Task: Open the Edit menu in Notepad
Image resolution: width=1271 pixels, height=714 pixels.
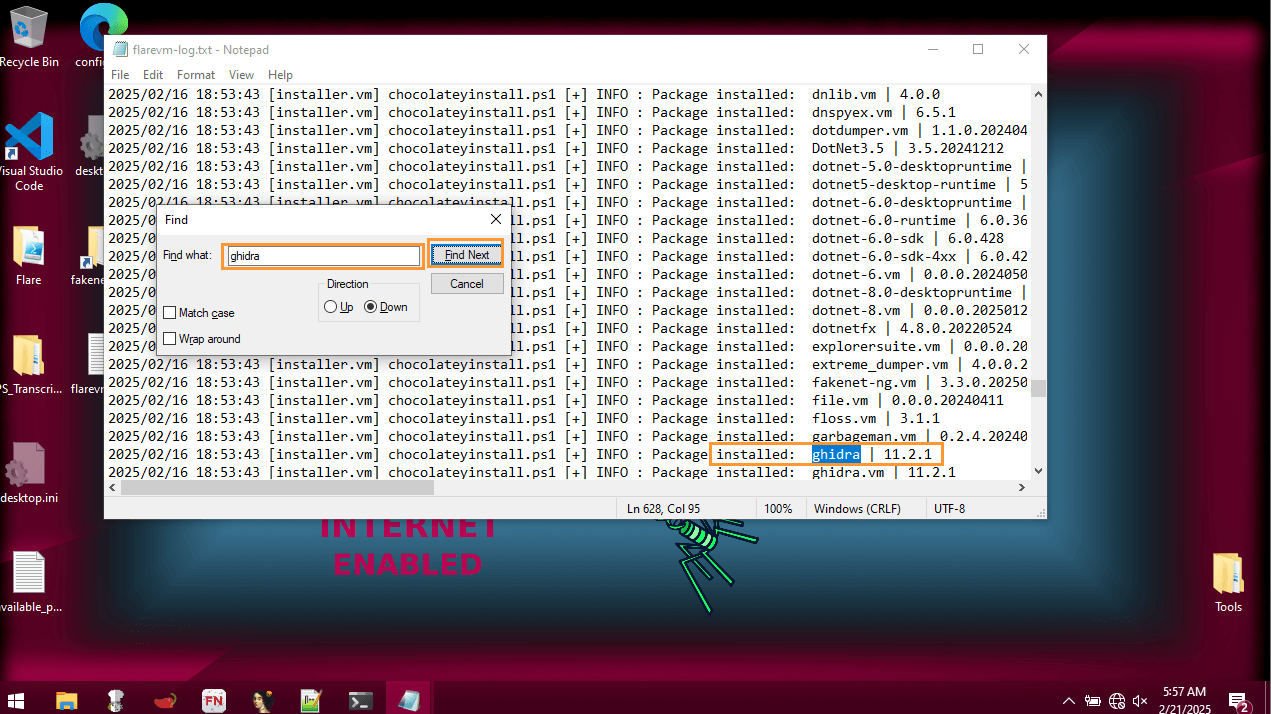Action: click(153, 74)
